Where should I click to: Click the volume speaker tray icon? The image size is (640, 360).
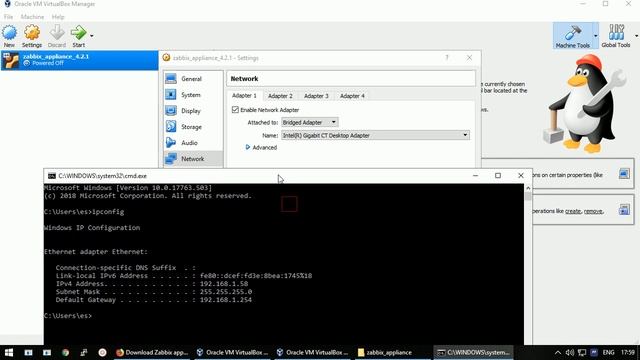(x=570, y=352)
